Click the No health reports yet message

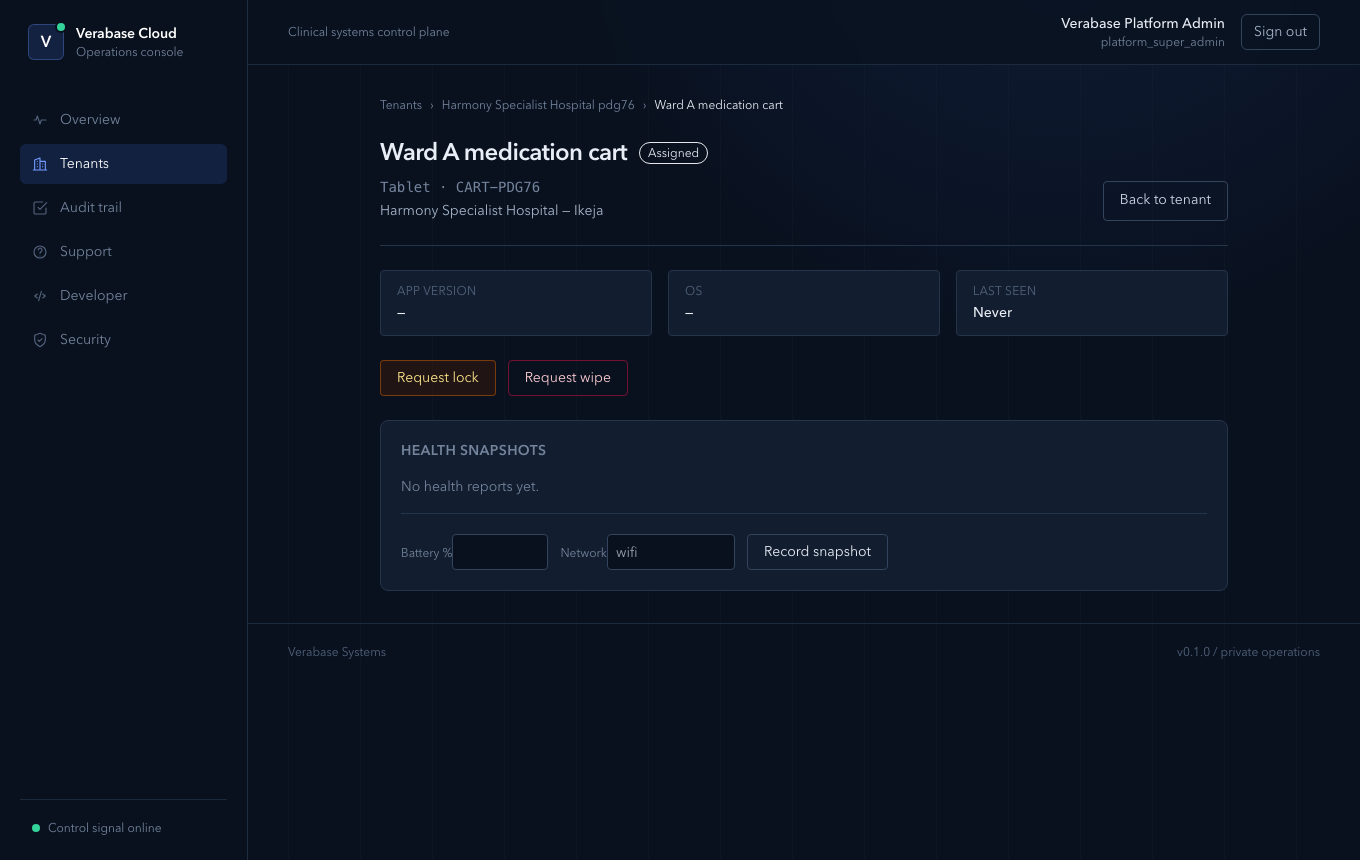coord(470,487)
